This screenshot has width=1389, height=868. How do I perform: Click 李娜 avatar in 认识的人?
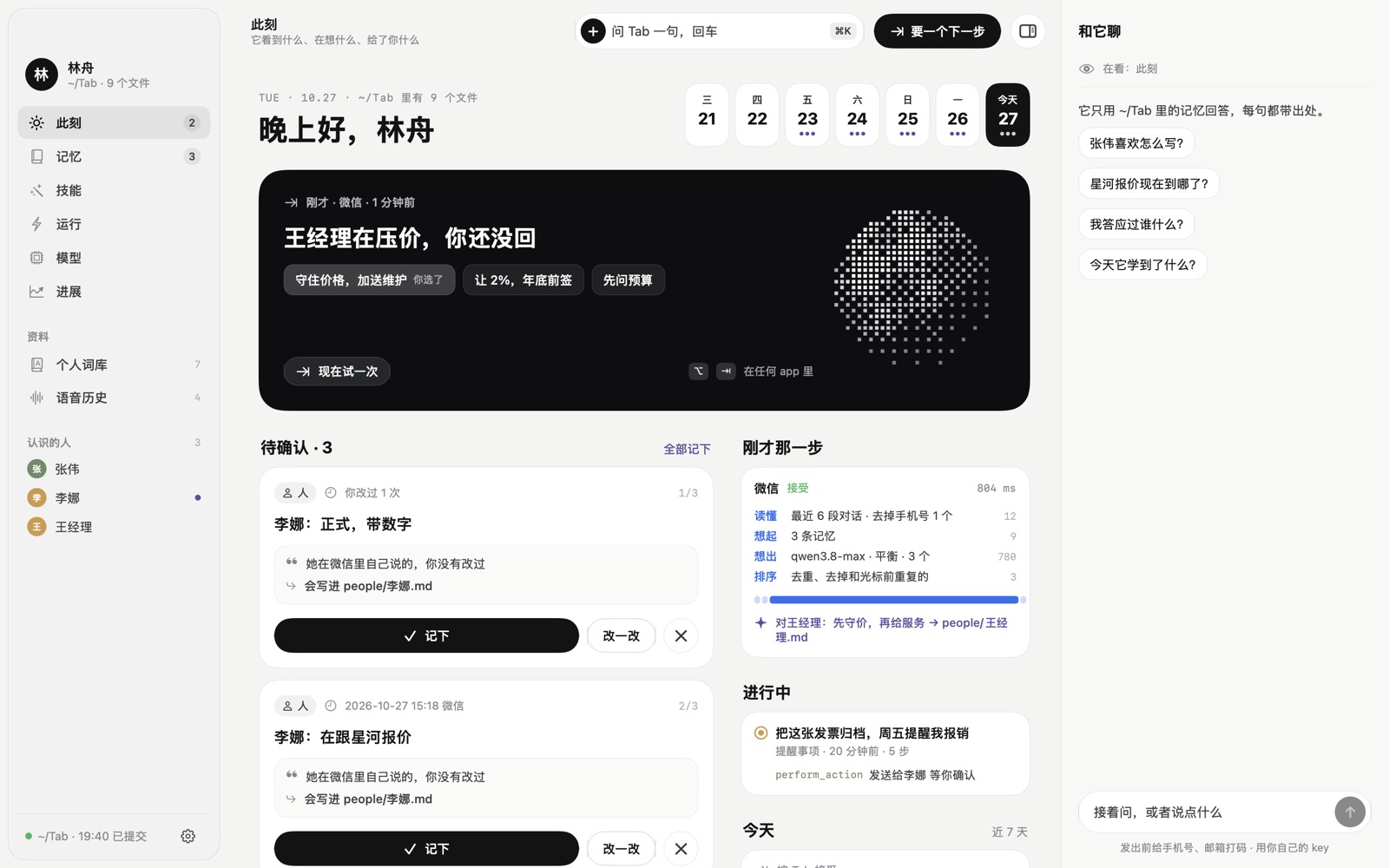tap(36, 497)
